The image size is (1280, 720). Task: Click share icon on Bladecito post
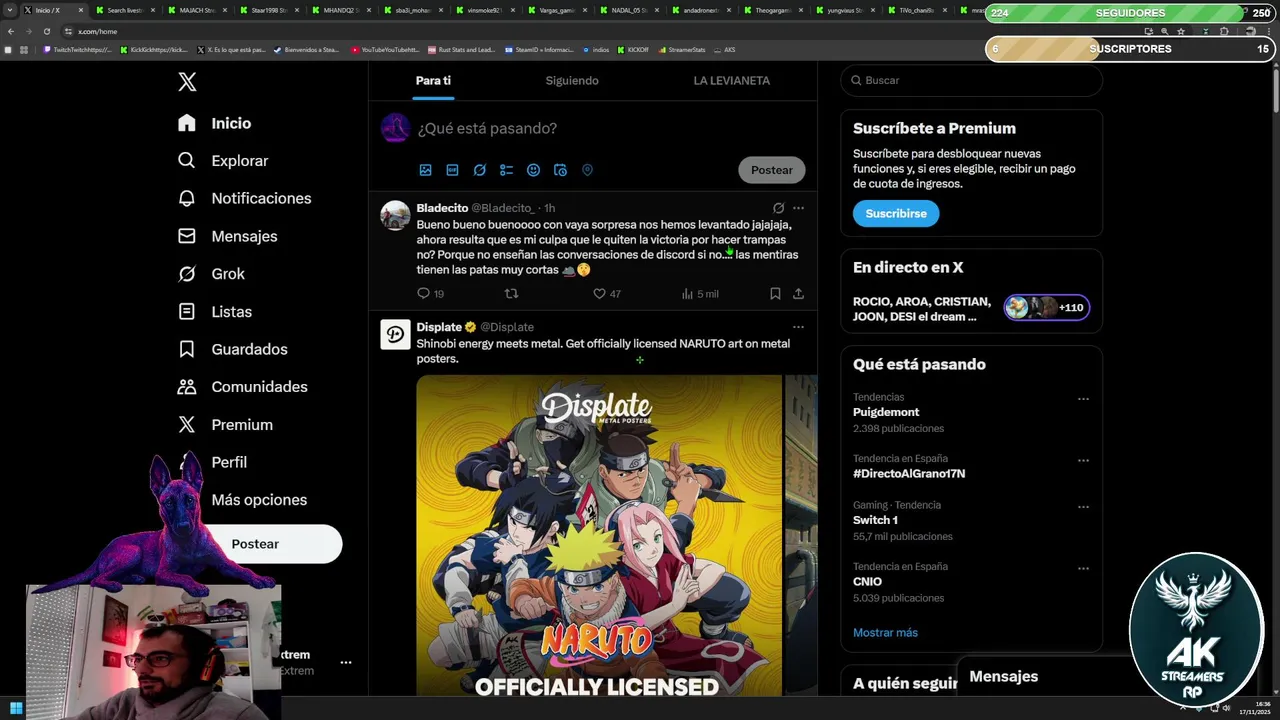point(798,293)
